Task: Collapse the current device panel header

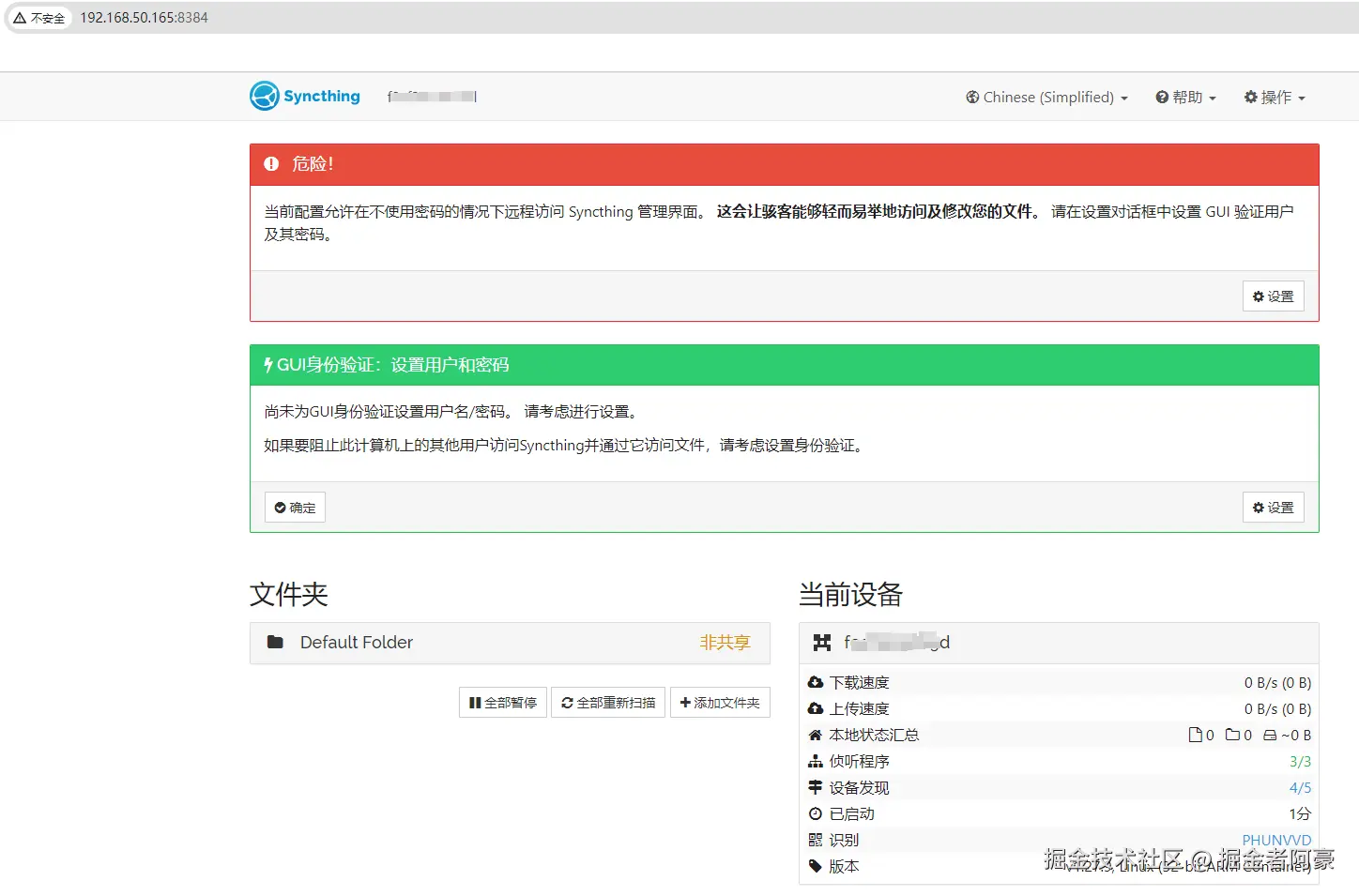Action: click(1059, 643)
